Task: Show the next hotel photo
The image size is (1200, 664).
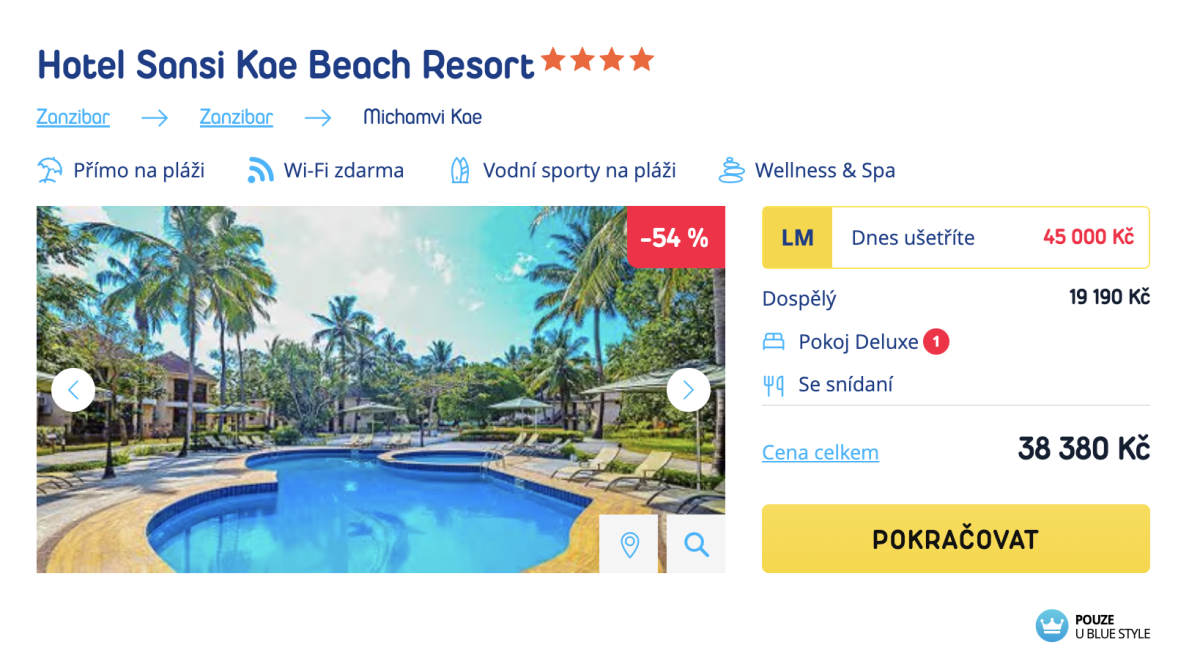Action: pyautogui.click(x=688, y=390)
